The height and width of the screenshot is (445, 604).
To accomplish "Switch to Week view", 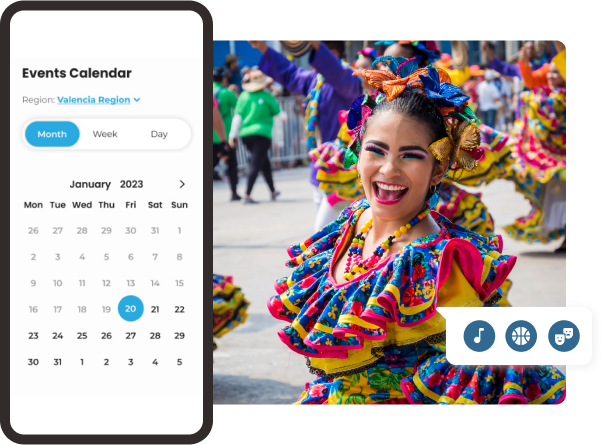I will click(105, 134).
